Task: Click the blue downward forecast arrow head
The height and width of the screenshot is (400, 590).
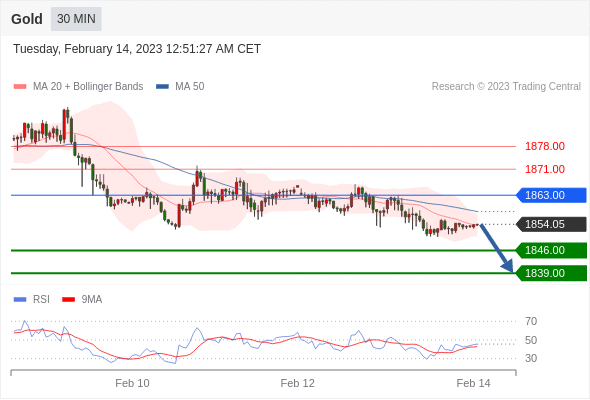Action: [508, 266]
